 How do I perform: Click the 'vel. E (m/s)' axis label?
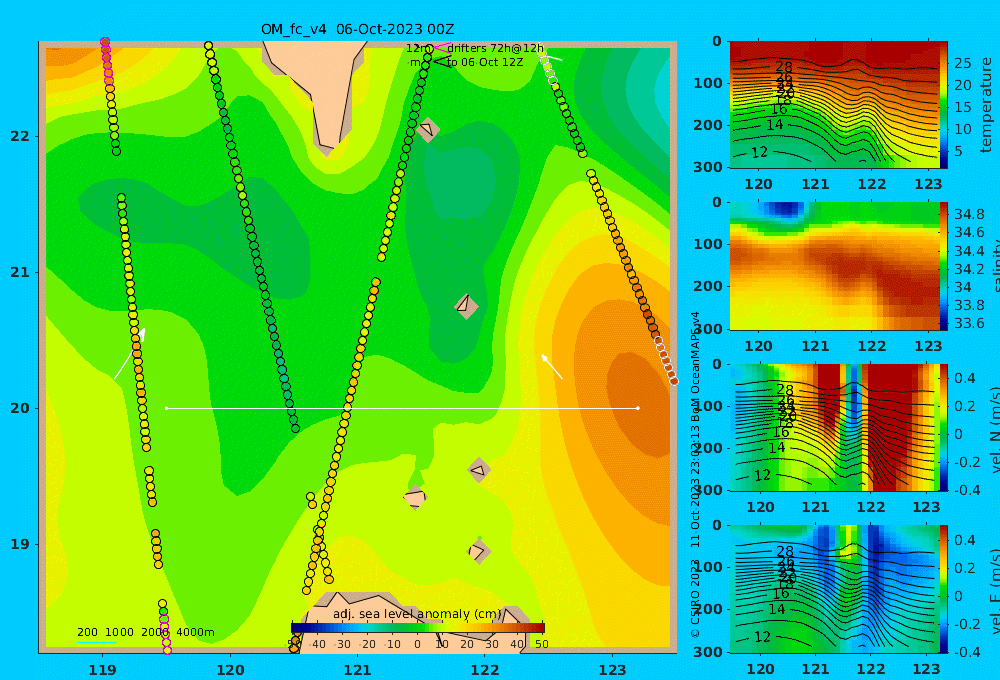click(995, 590)
